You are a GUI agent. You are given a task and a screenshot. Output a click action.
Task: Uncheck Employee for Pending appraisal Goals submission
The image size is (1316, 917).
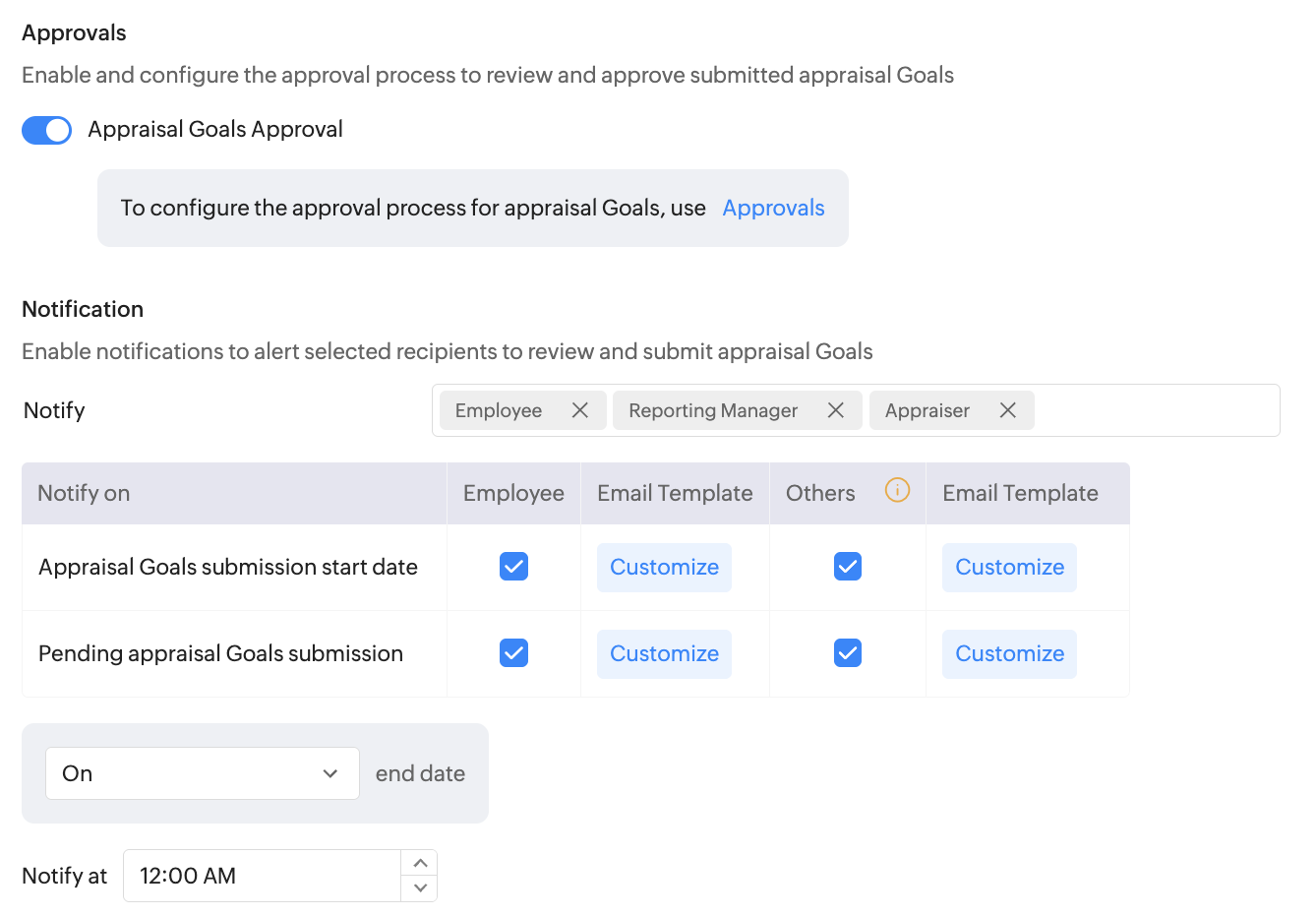coord(513,653)
